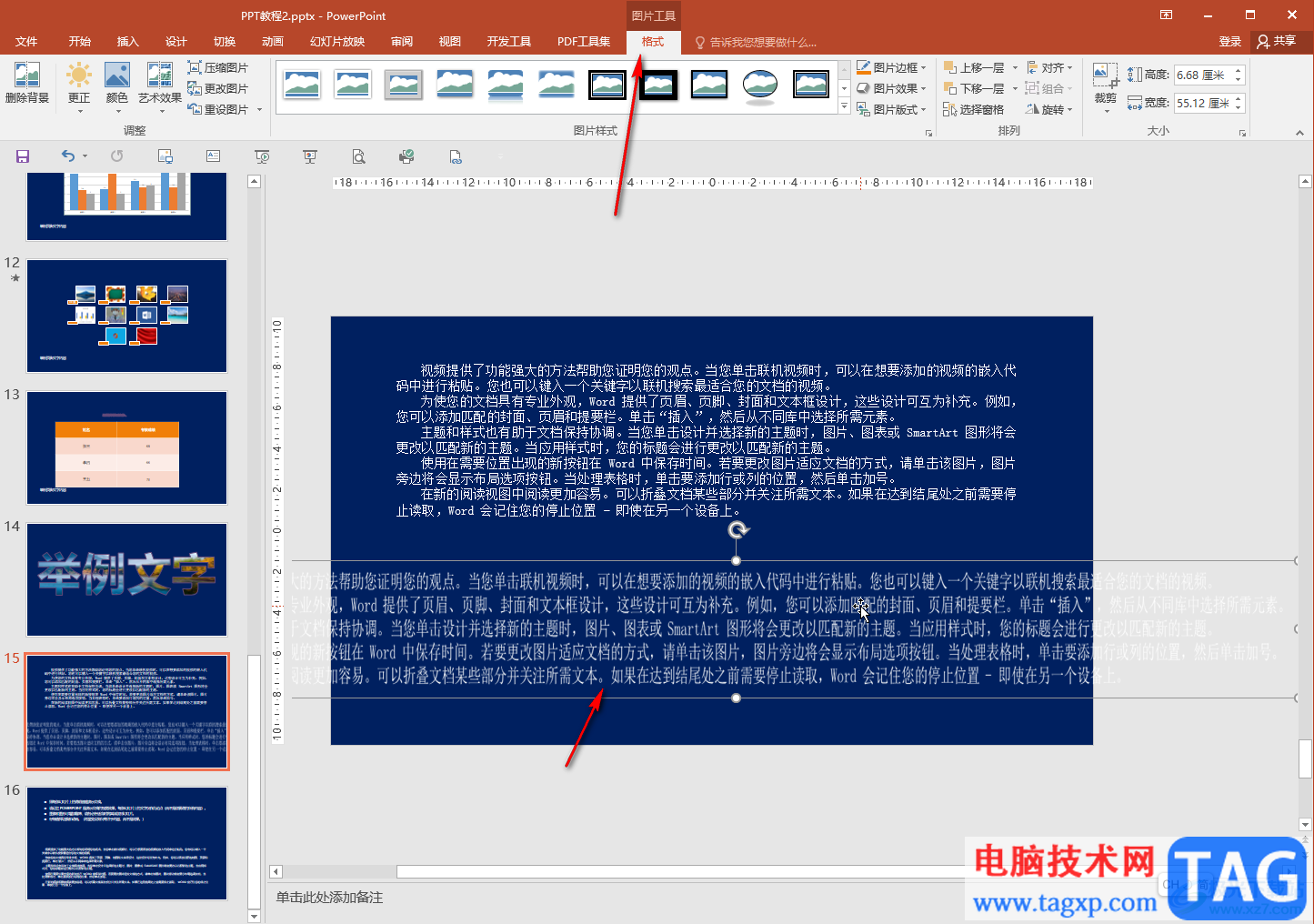Apply the last compound black frame style
Screen dimensions: 1314x924
tap(810, 85)
